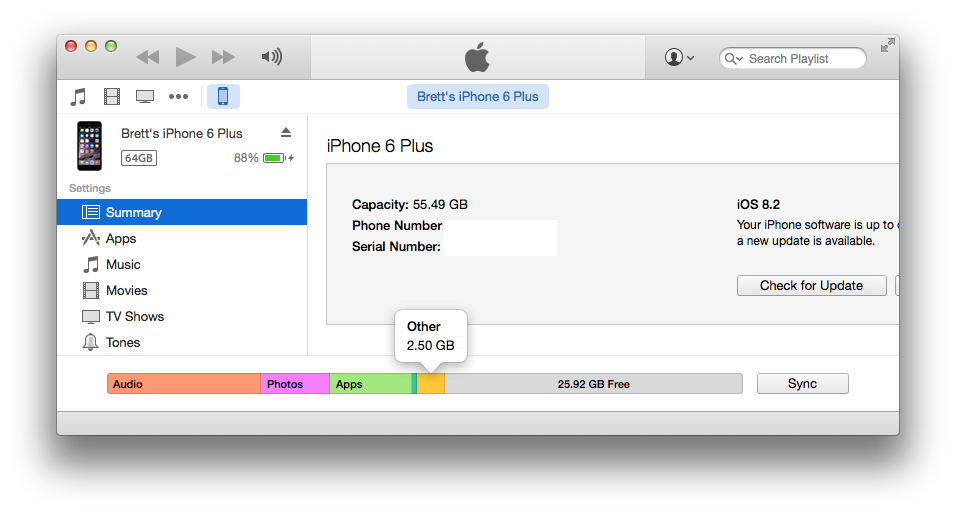The image size is (956, 514).
Task: Click the Apple logo in the display
Action: (x=477, y=57)
